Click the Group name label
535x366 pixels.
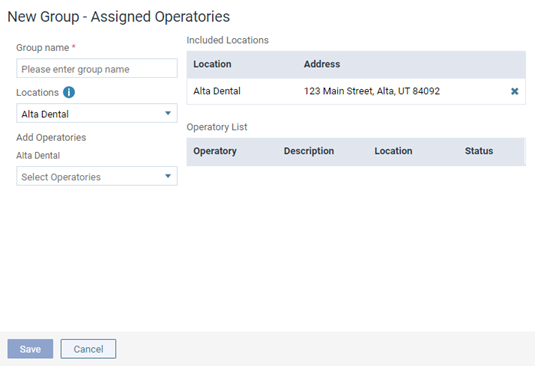43,48
